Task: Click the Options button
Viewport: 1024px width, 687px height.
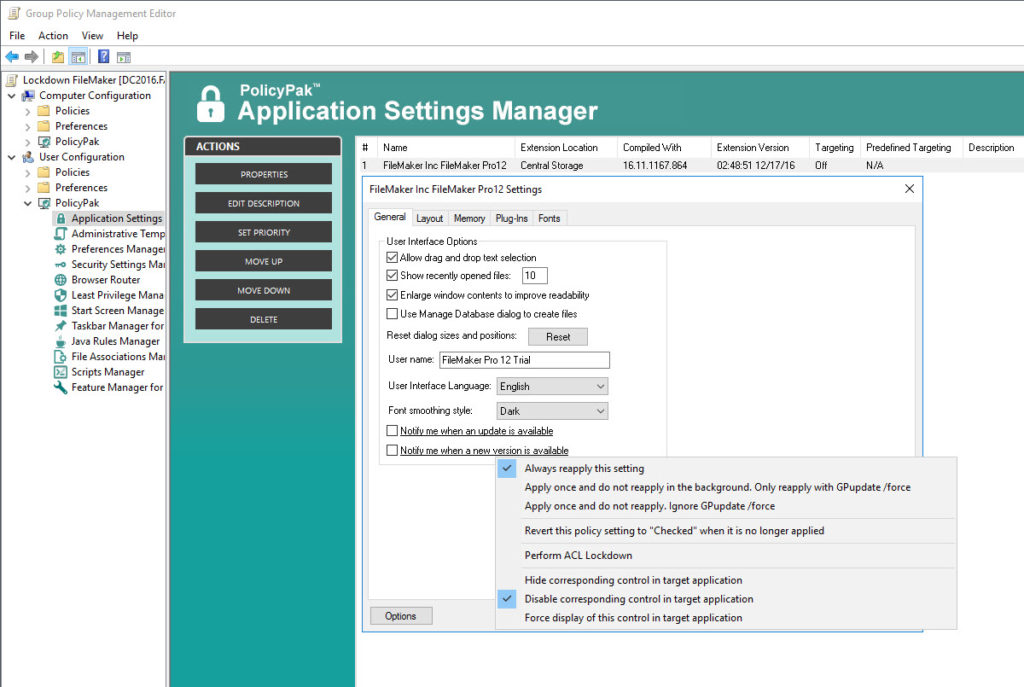Action: (401, 616)
